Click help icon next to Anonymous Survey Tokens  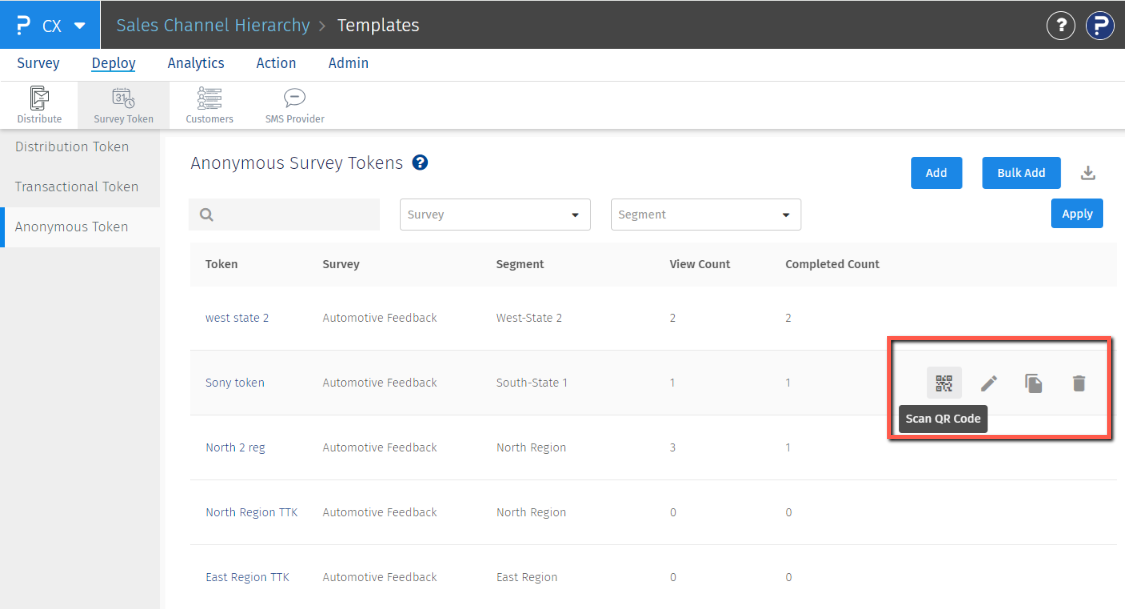click(x=420, y=162)
